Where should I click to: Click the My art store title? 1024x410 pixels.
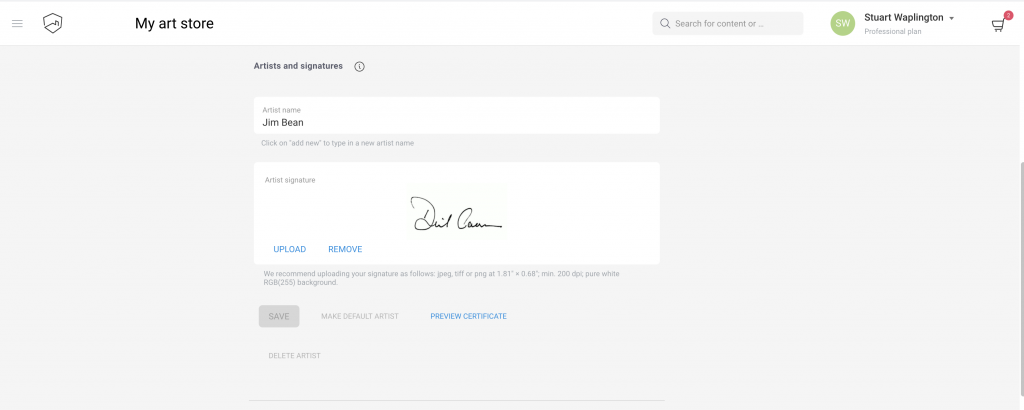coord(174,24)
